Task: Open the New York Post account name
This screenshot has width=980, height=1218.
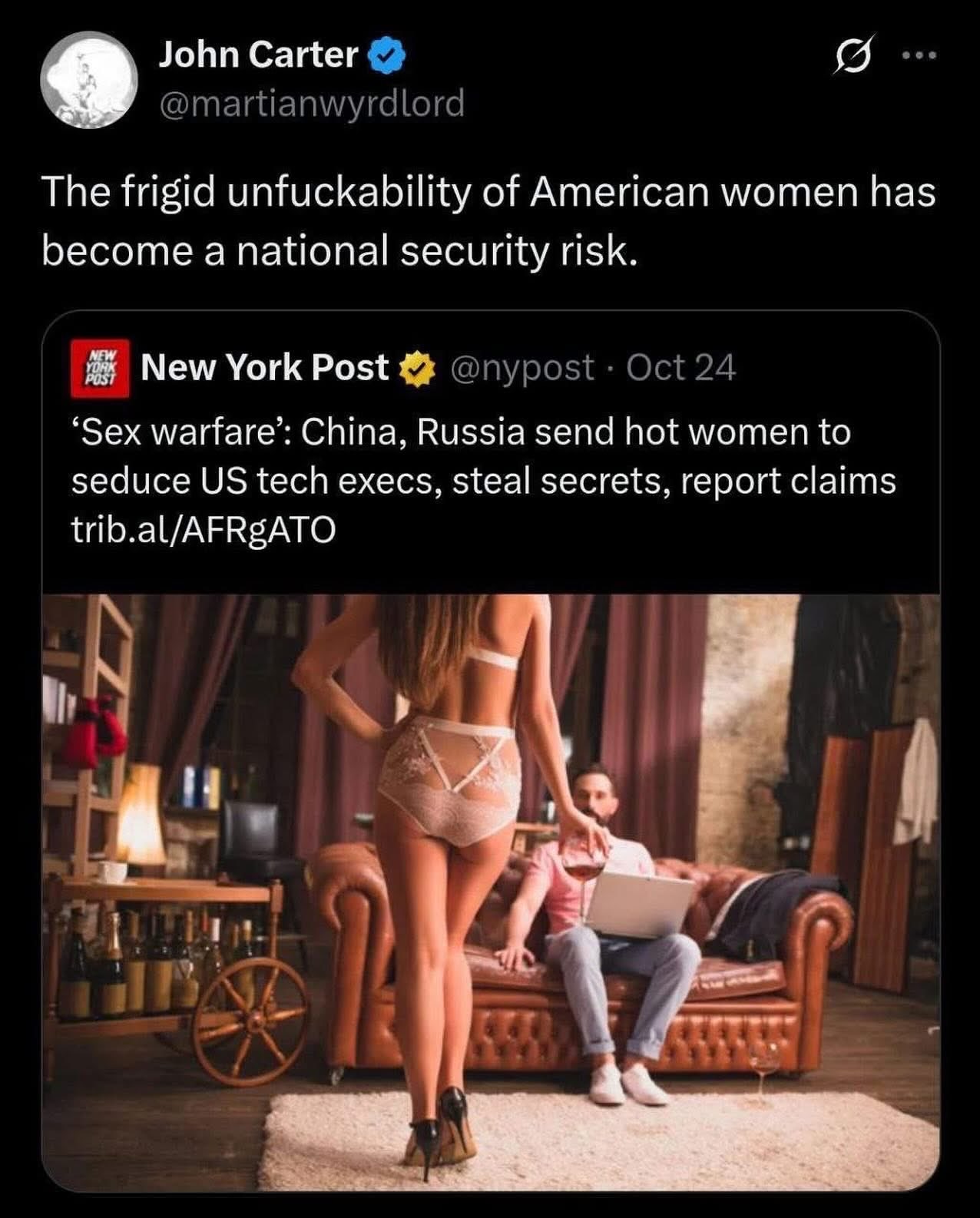Action: point(265,367)
